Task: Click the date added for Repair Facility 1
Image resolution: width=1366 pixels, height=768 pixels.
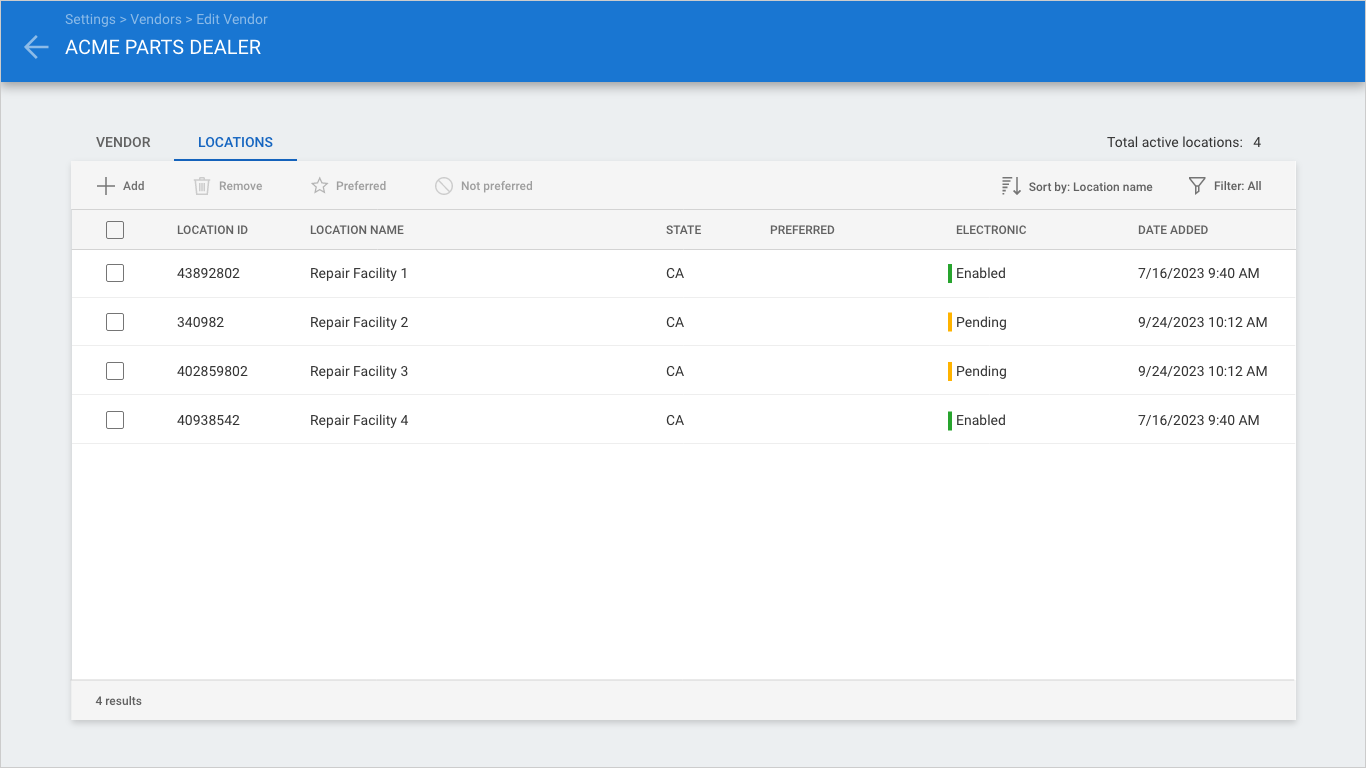Action: coord(1198,273)
